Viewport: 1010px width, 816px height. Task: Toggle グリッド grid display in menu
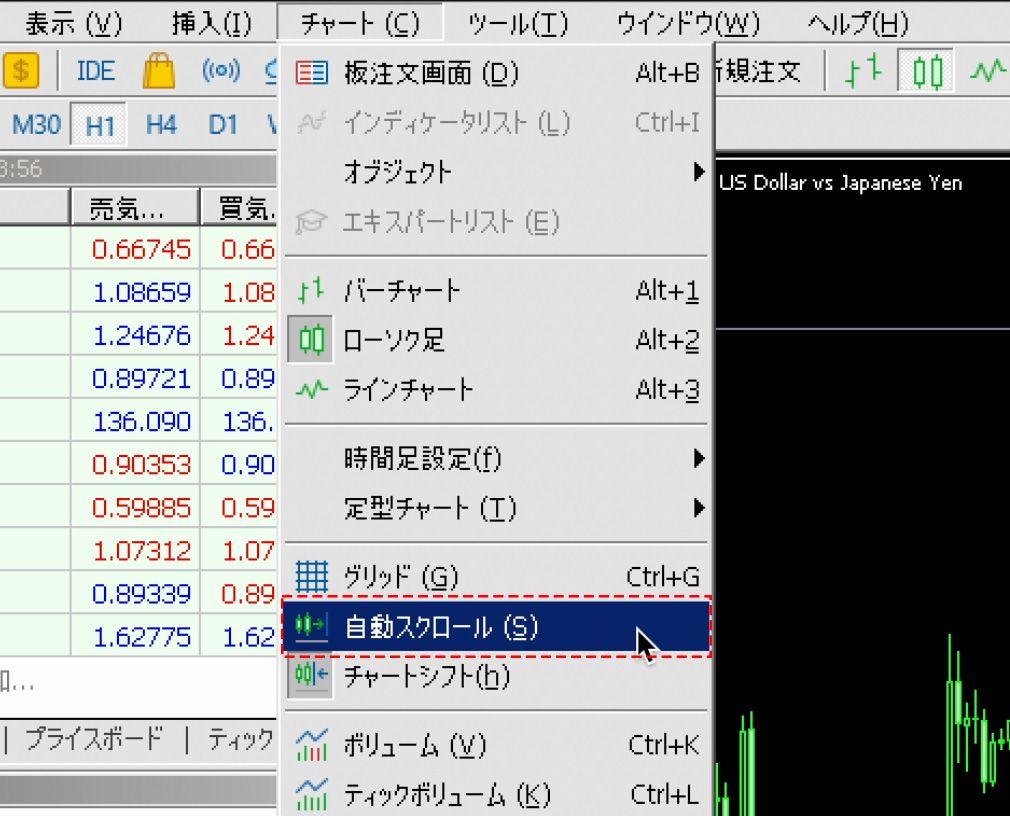click(400, 577)
